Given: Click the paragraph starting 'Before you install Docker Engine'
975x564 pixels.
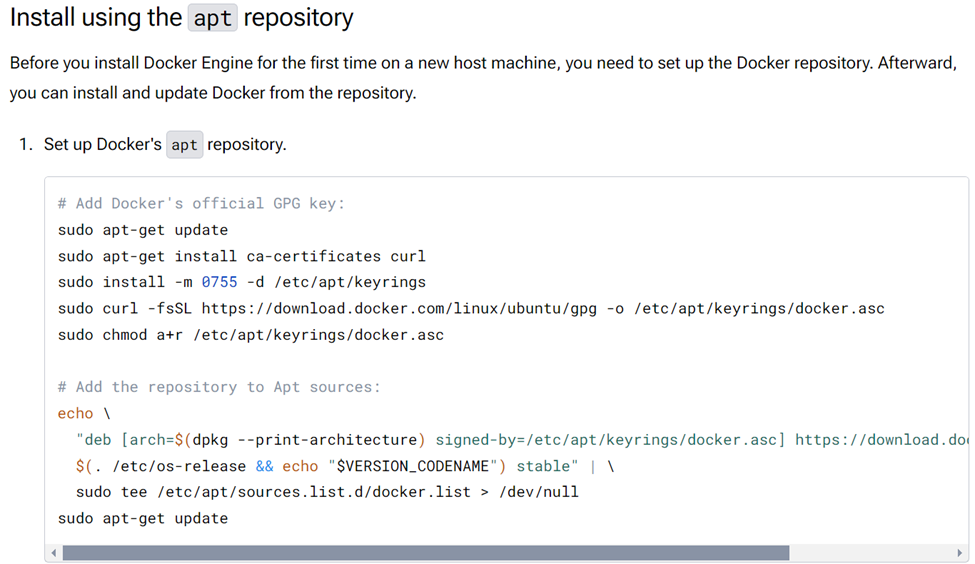Looking at the screenshot, I should click(x=483, y=78).
